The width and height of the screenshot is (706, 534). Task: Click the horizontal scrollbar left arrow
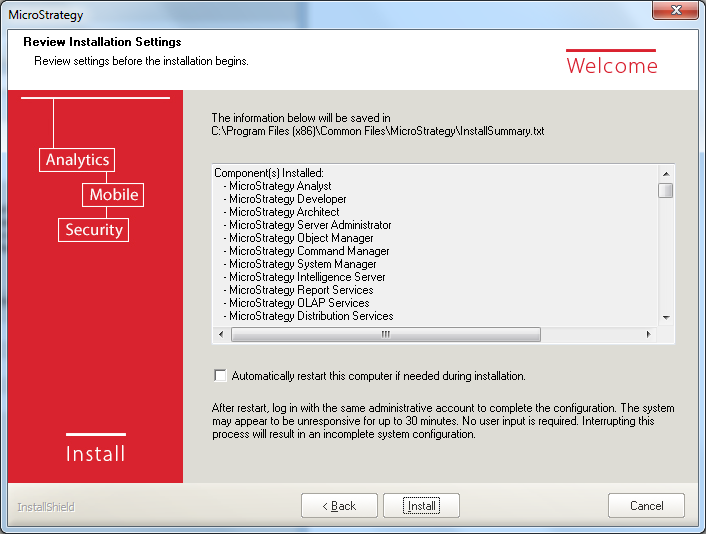tap(220, 335)
